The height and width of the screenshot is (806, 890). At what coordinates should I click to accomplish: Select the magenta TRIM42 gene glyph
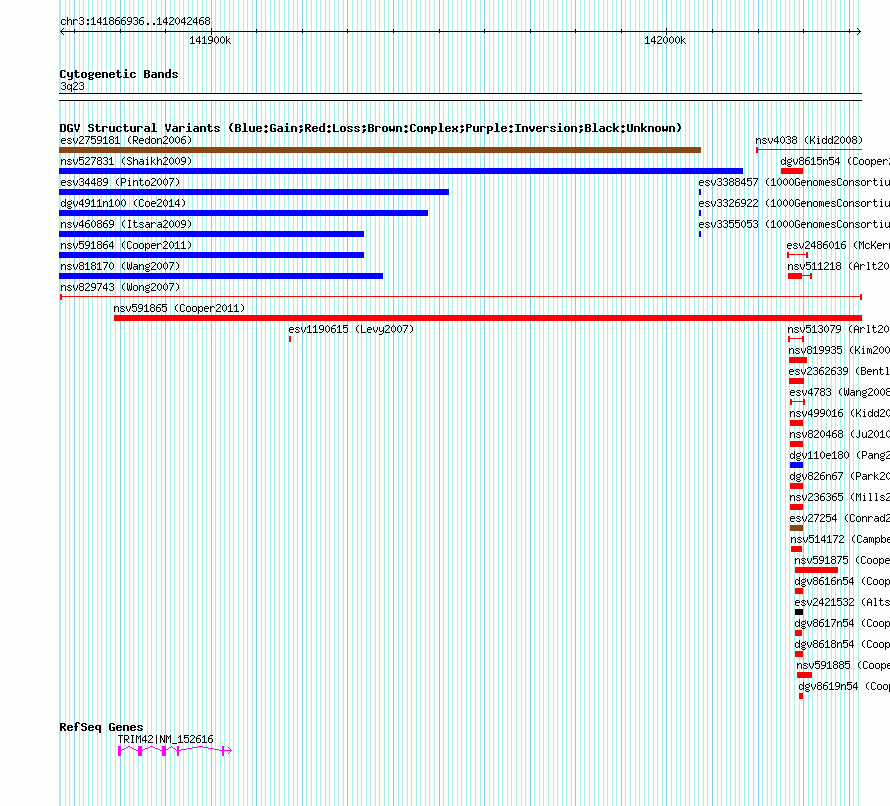[175, 751]
